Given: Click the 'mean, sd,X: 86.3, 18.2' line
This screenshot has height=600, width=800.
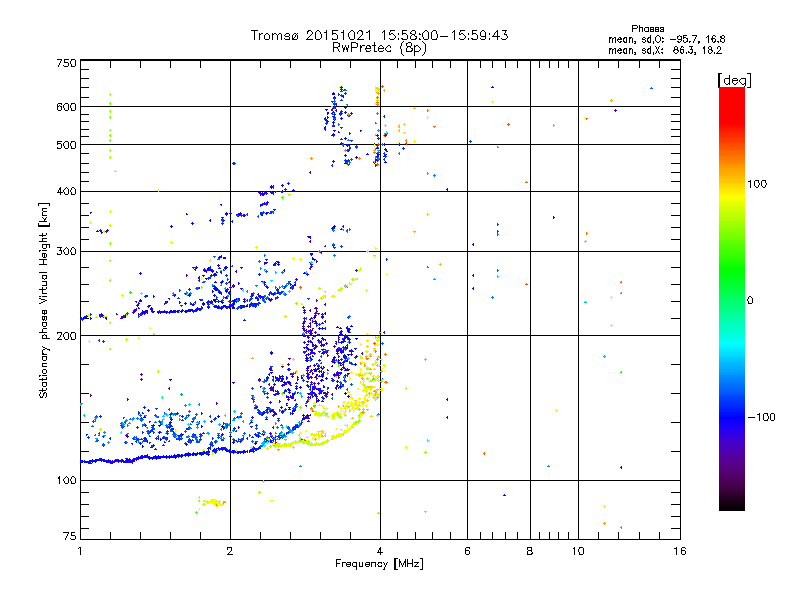Looking at the screenshot, I should [665, 50].
